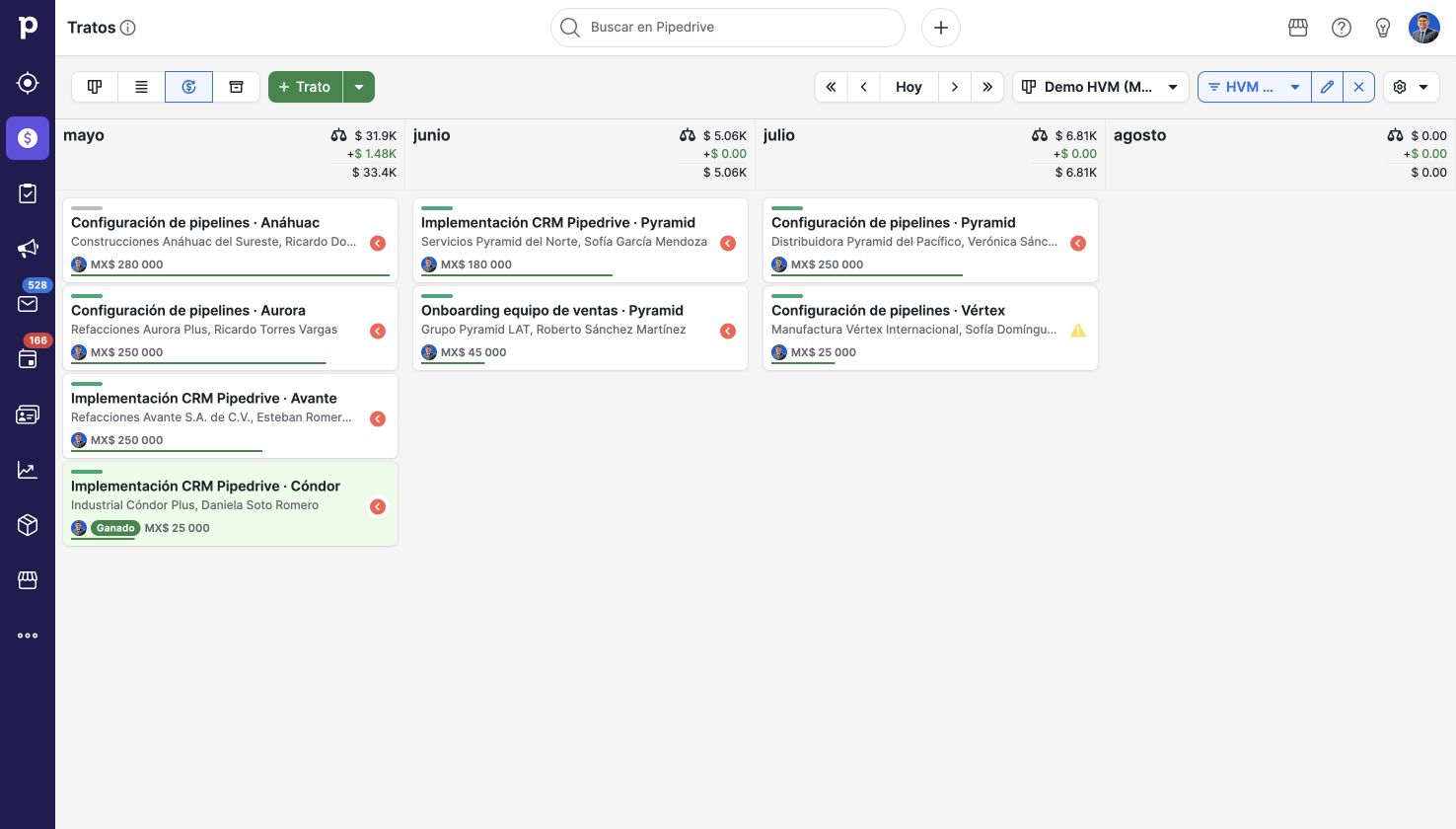Open Configuración de pipelines · Vértex deal
Image resolution: width=1456 pixels, height=829 pixels.
click(930, 328)
